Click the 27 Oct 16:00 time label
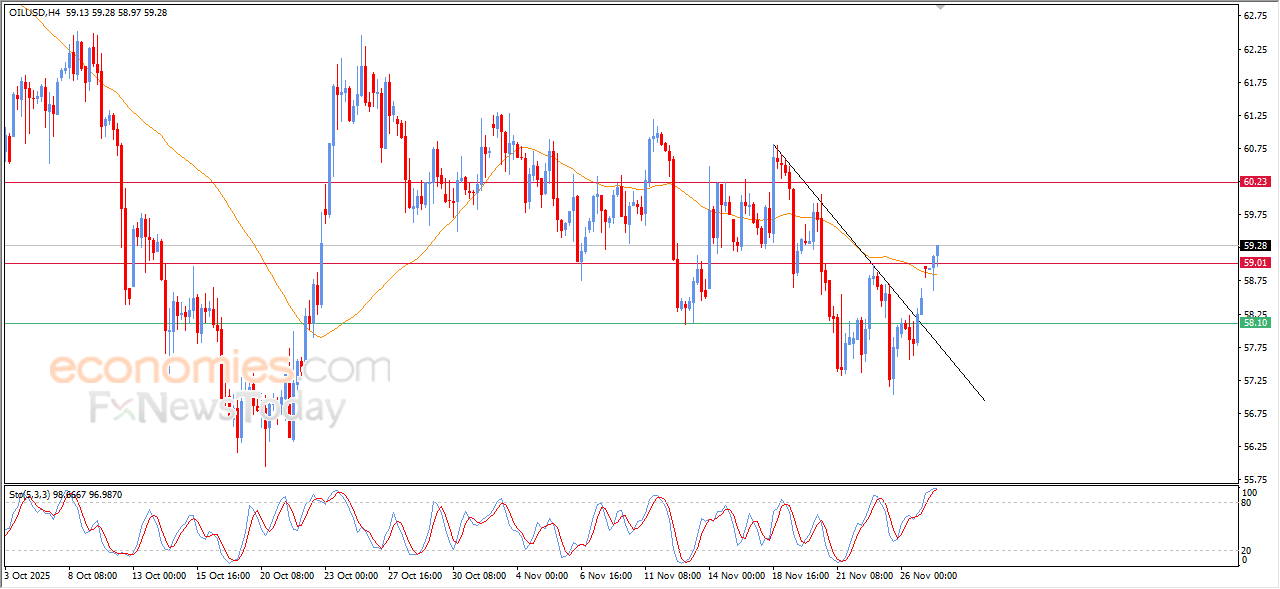The height and width of the screenshot is (589, 1280). tap(416, 576)
